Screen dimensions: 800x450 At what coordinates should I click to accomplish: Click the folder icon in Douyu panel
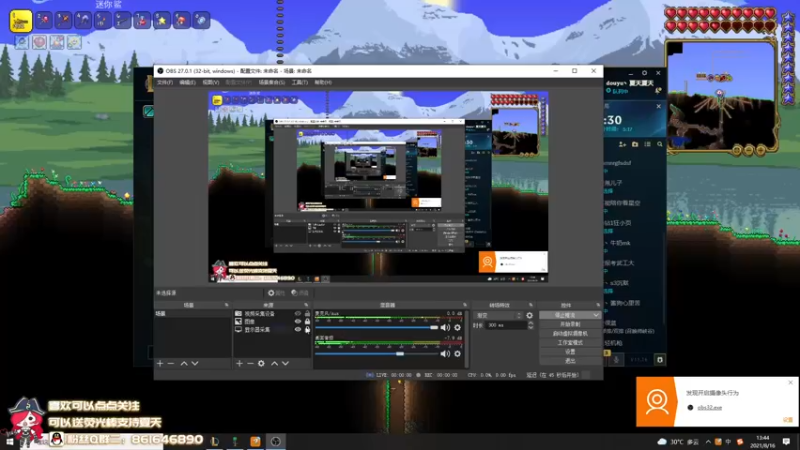point(635,144)
